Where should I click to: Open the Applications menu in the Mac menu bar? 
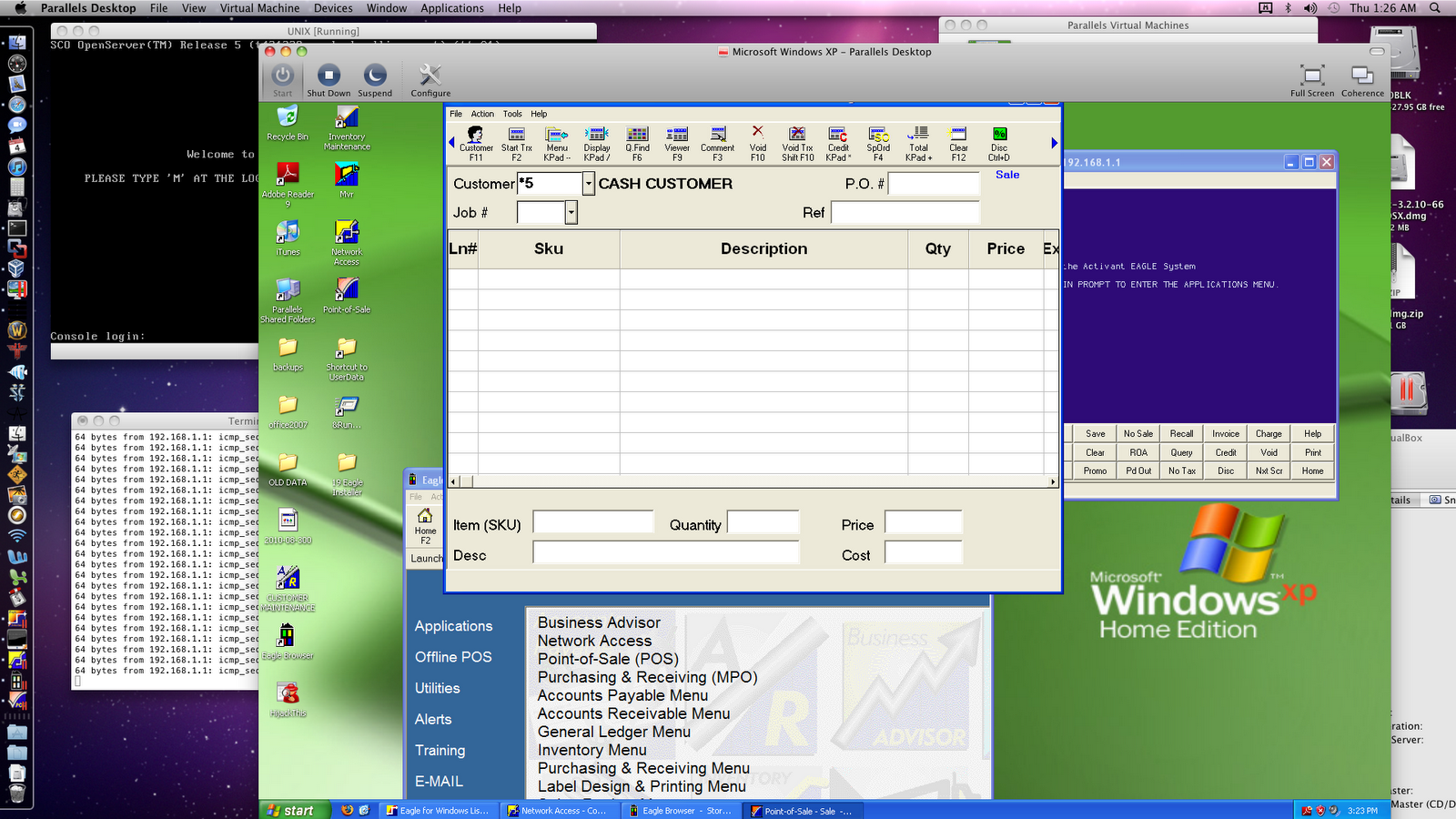(x=452, y=8)
